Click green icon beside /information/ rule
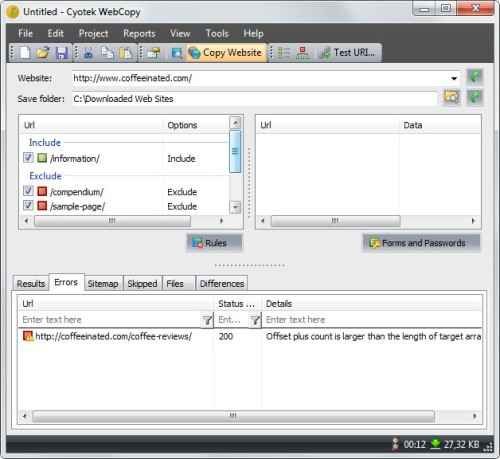Screen dimensions: 500x459 click(x=42, y=158)
